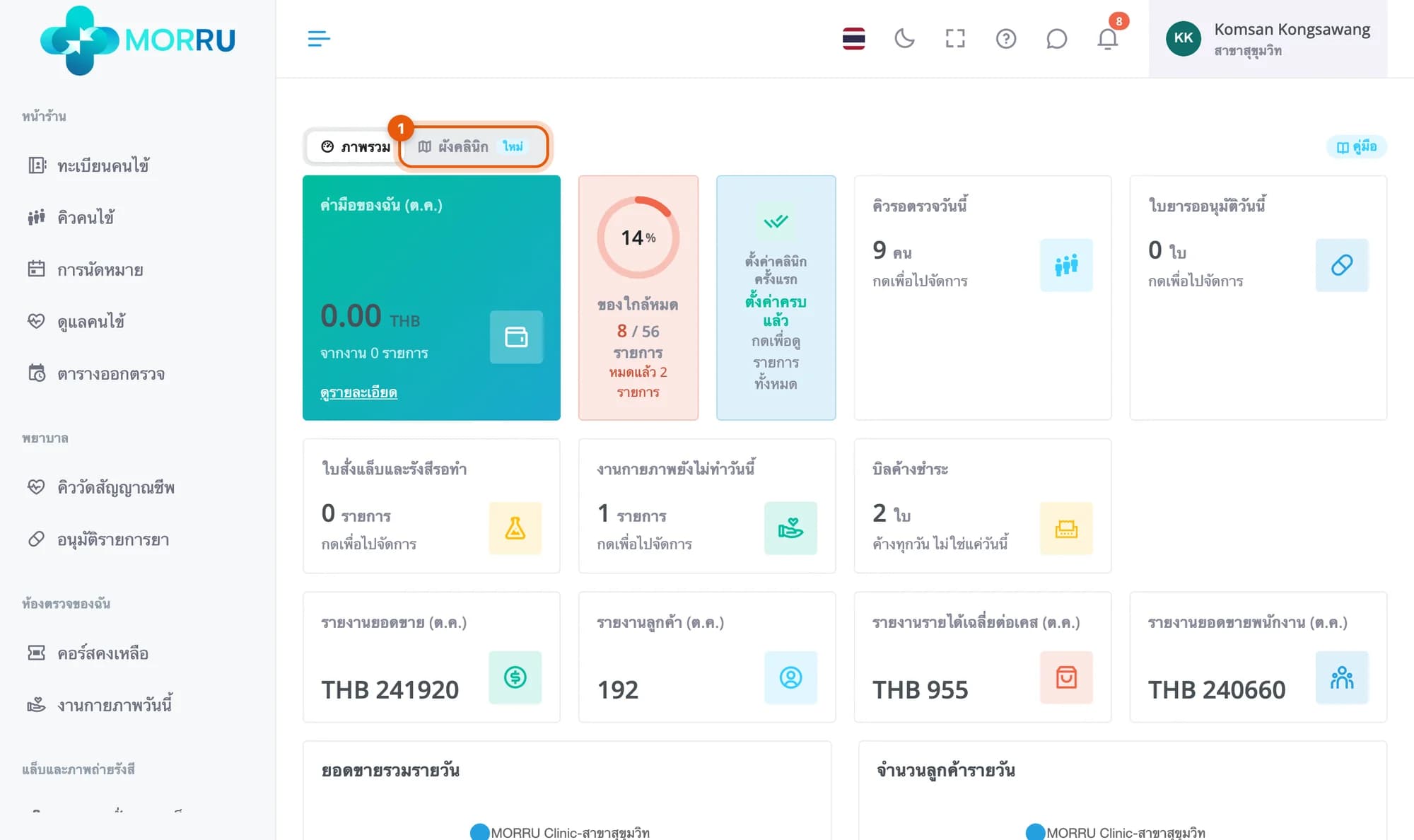Viewport: 1414px width, 840px height.
Task: Click pill icon in prescription approval card
Action: 1342,265
